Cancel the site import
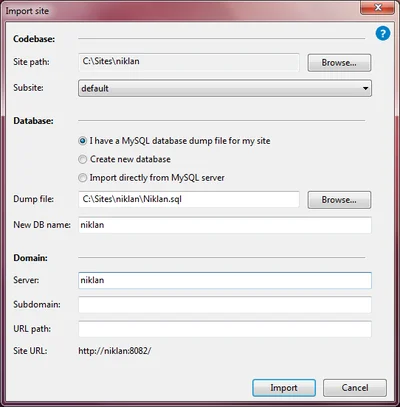The image size is (400, 407). click(355, 388)
